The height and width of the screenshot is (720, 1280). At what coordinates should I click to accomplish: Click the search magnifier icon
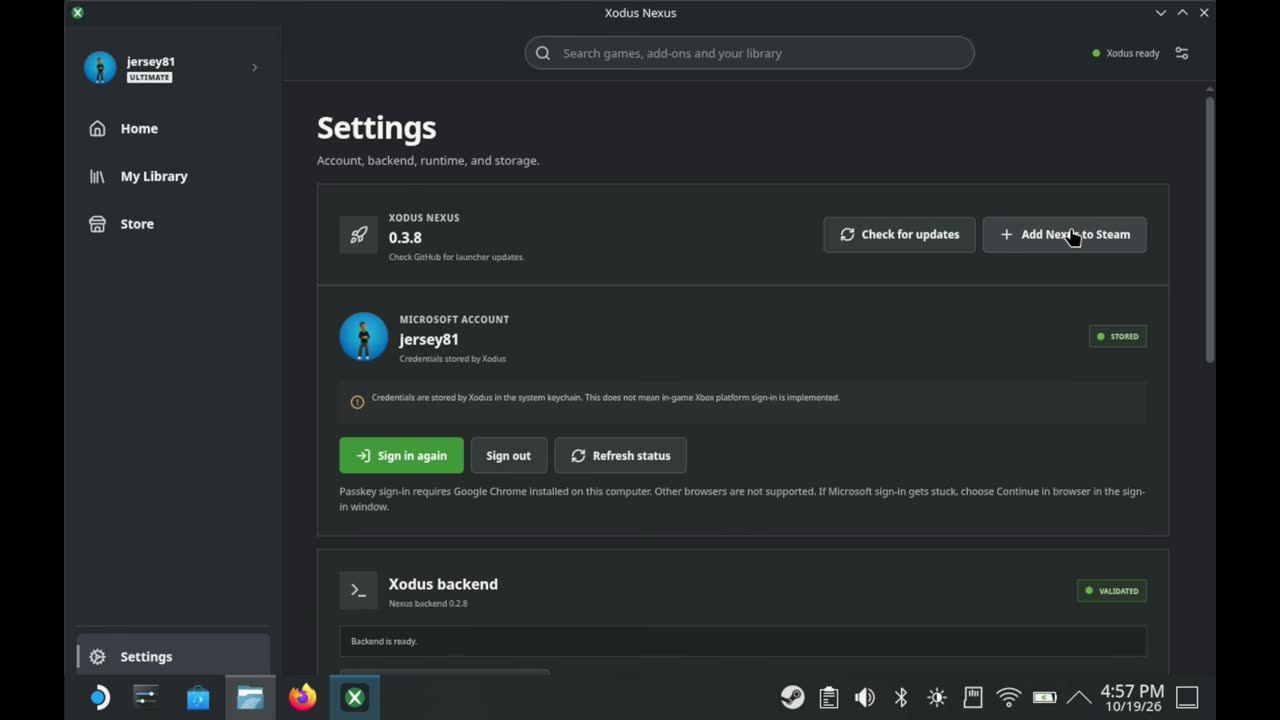(543, 53)
